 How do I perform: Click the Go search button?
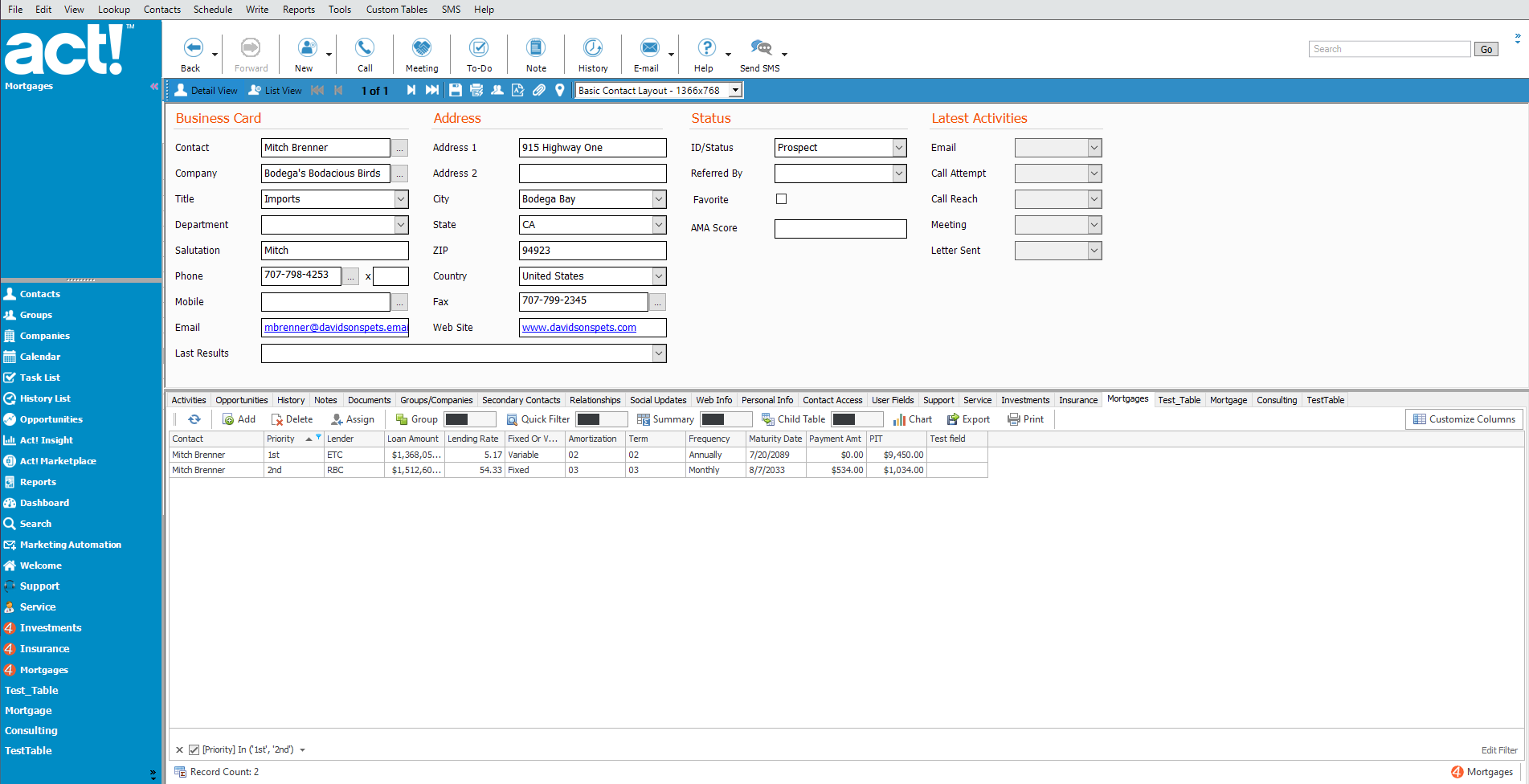click(x=1486, y=49)
